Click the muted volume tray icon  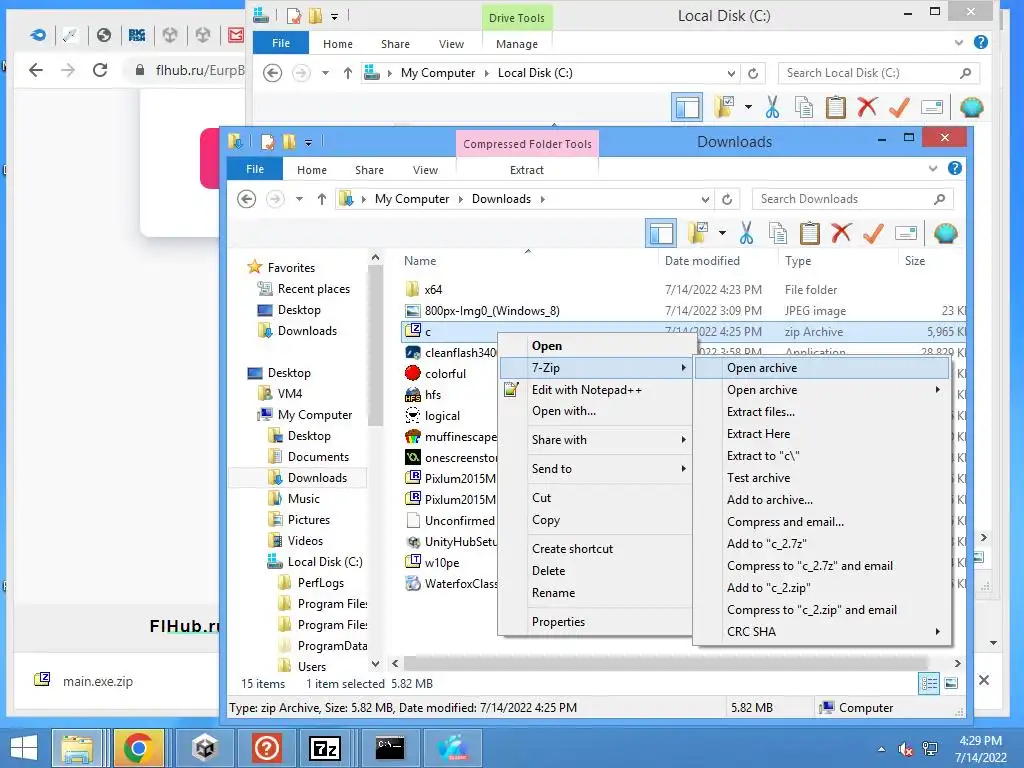pos(905,749)
